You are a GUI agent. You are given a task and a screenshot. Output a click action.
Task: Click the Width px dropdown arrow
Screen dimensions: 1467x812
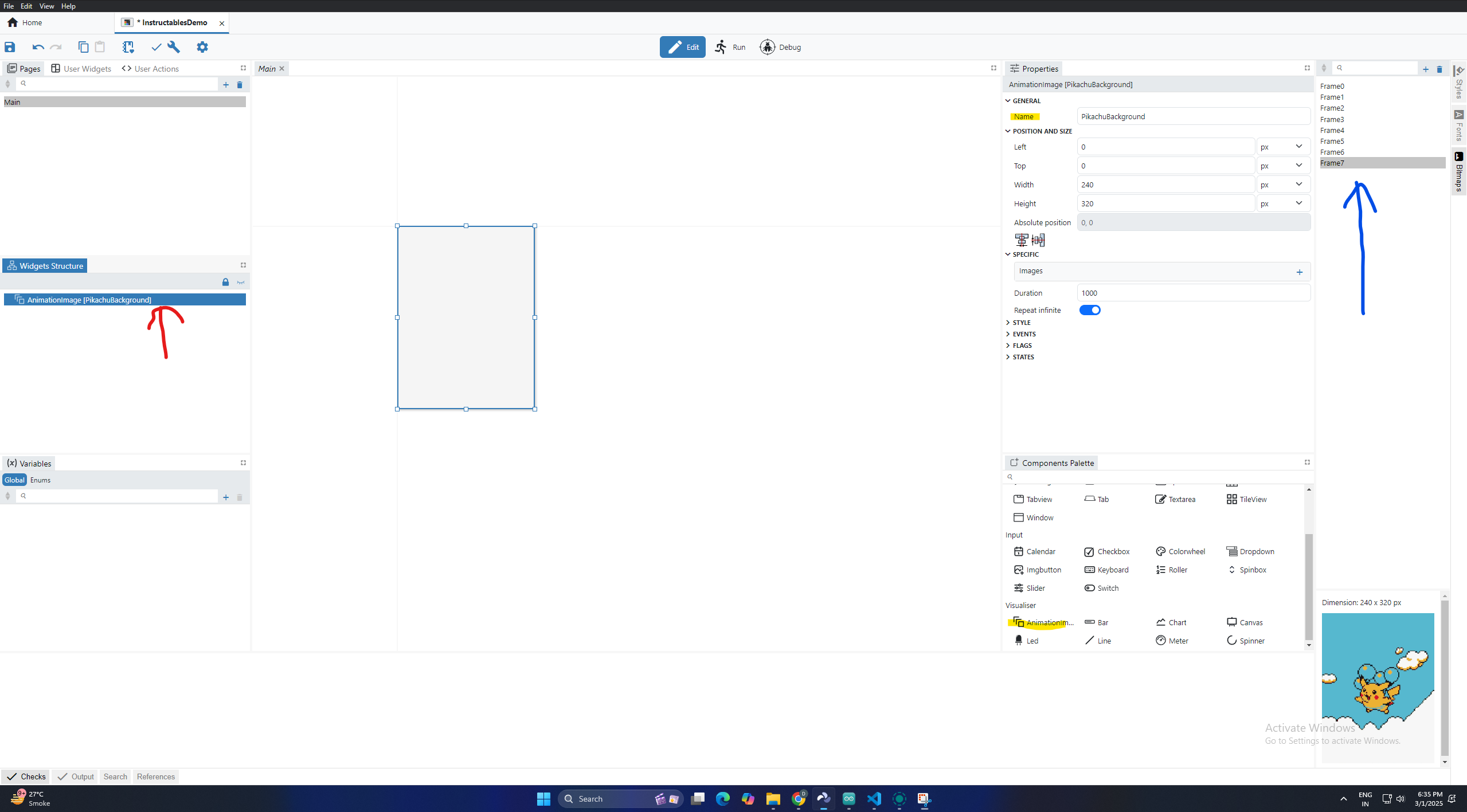1299,184
